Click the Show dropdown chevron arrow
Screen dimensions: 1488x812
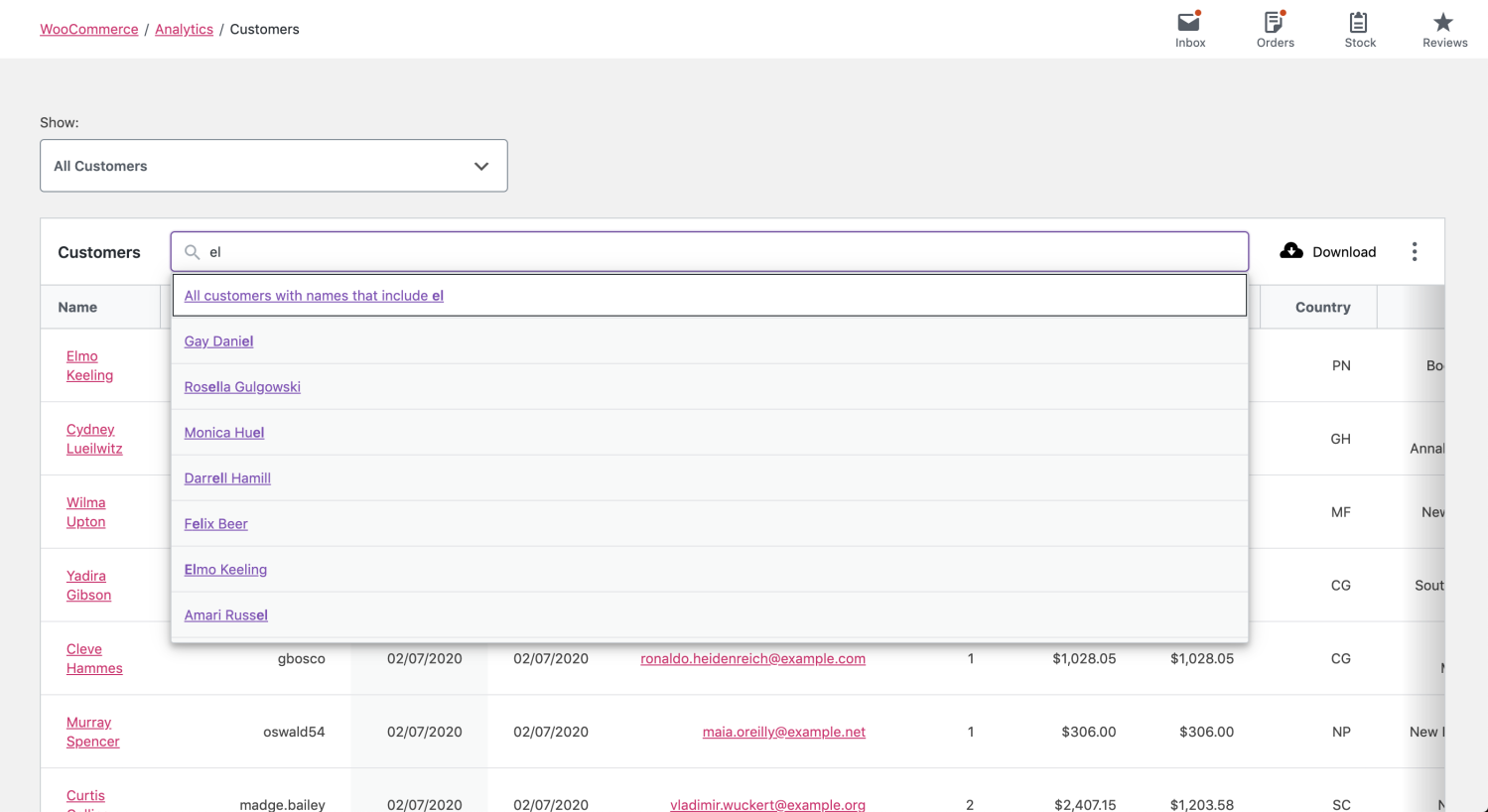coord(481,166)
